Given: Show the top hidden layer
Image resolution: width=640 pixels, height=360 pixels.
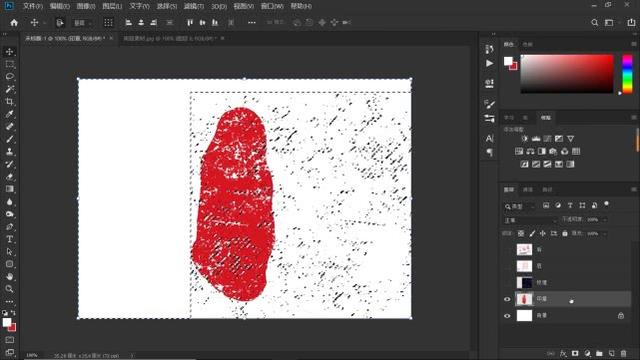Looking at the screenshot, I should pyautogui.click(x=507, y=249).
